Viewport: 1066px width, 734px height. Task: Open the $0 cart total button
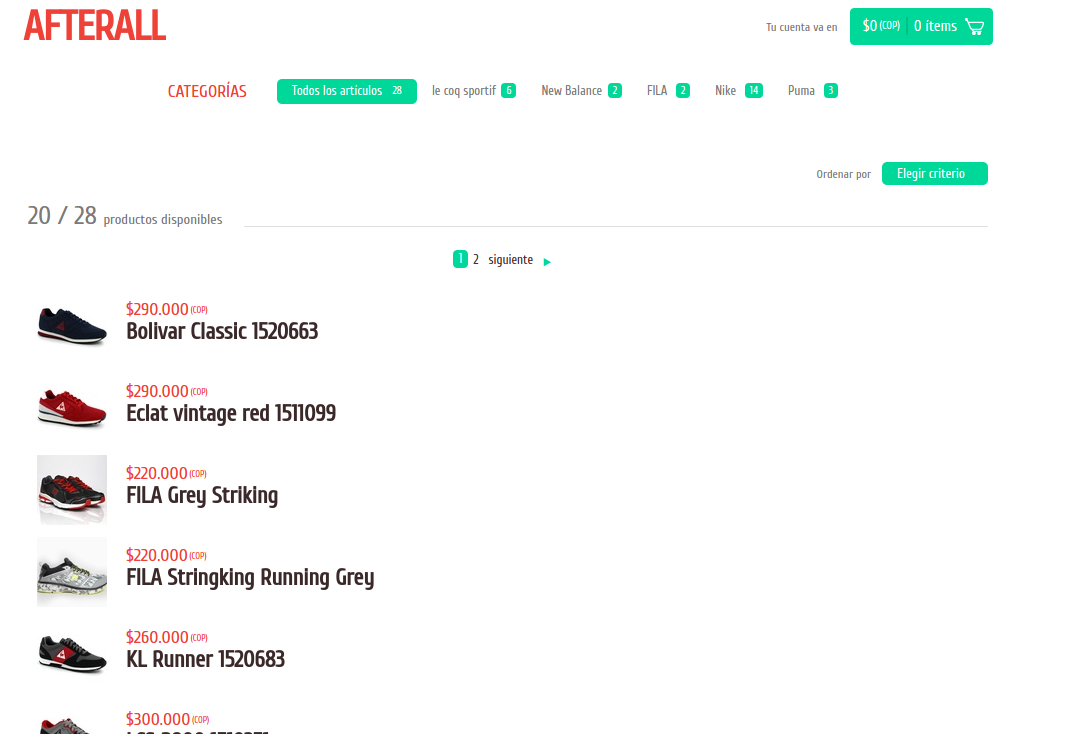point(880,26)
